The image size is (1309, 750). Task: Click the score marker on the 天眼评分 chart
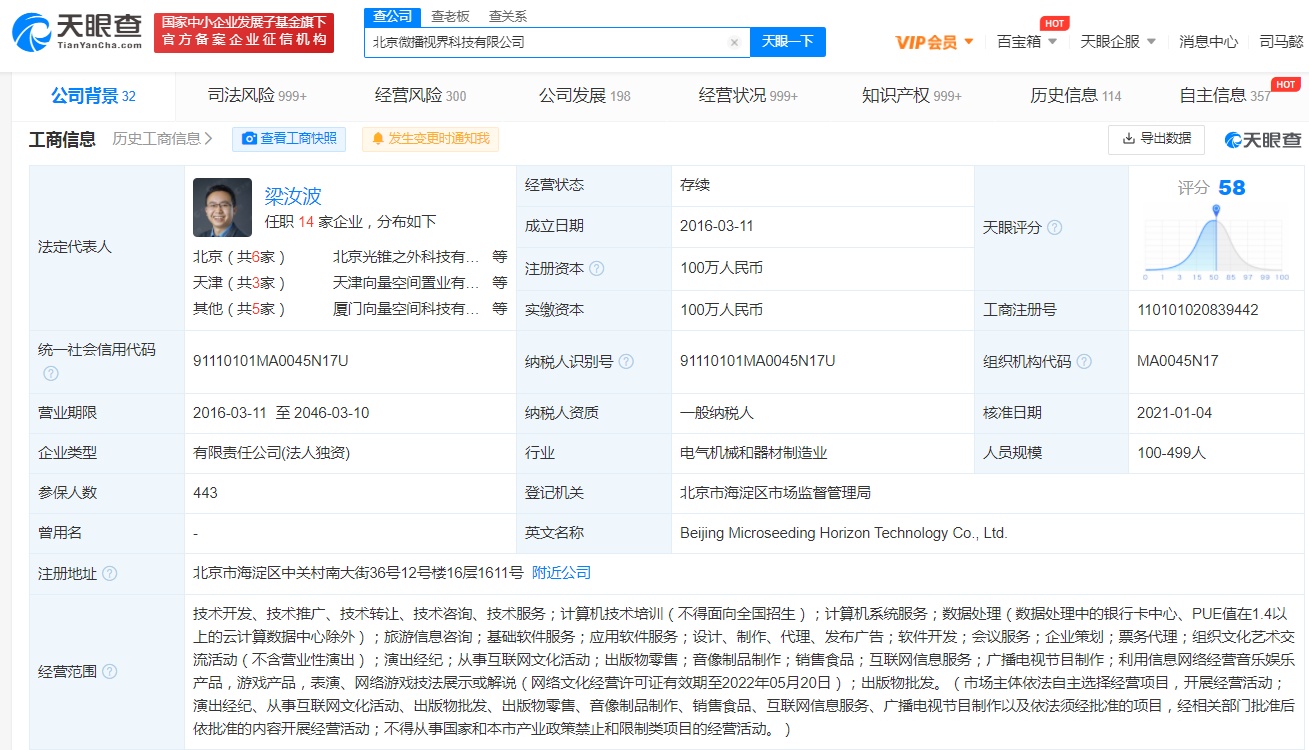[1216, 210]
